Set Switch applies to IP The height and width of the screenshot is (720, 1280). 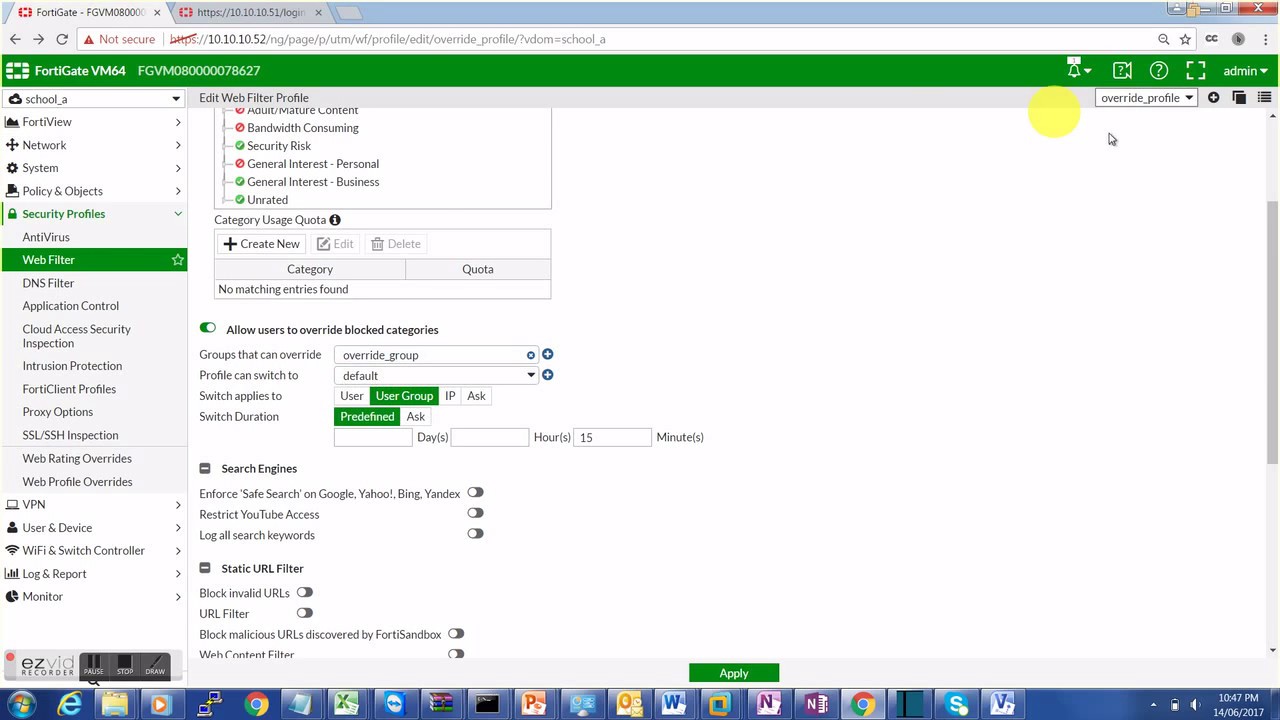[450, 396]
